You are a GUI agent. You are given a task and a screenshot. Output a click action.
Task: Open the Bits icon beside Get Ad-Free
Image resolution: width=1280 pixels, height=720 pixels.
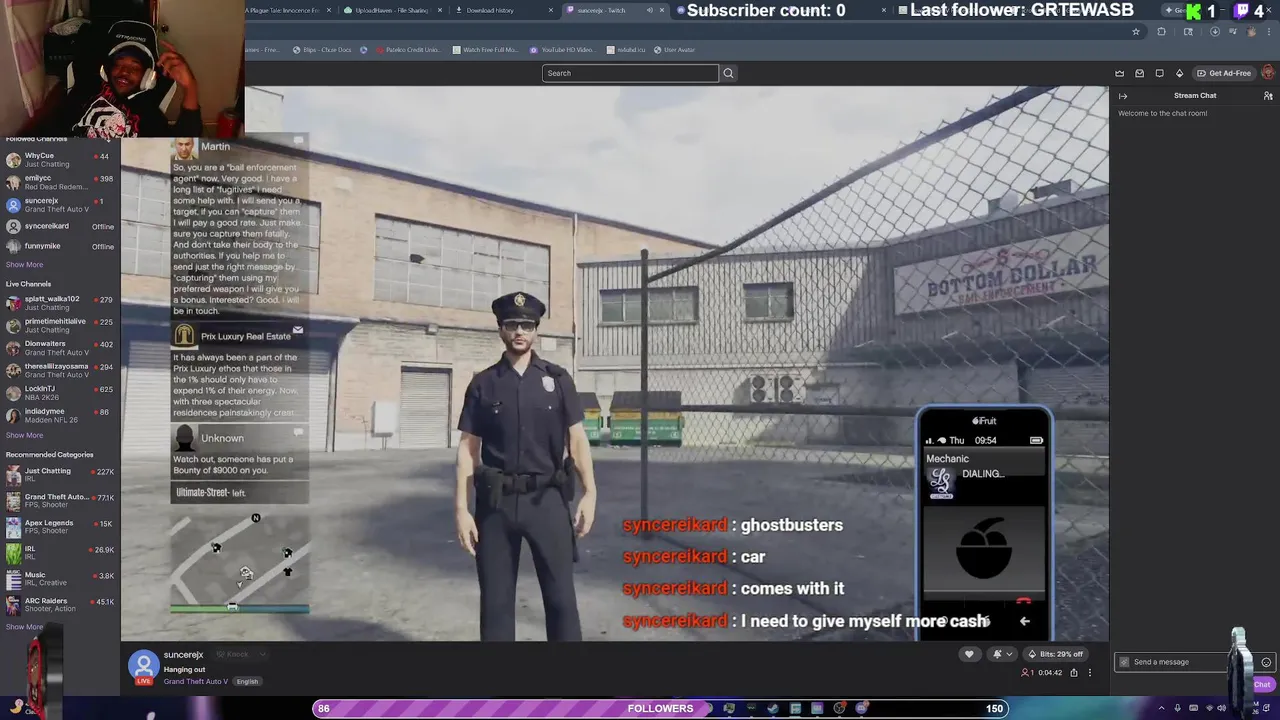coord(1179,73)
